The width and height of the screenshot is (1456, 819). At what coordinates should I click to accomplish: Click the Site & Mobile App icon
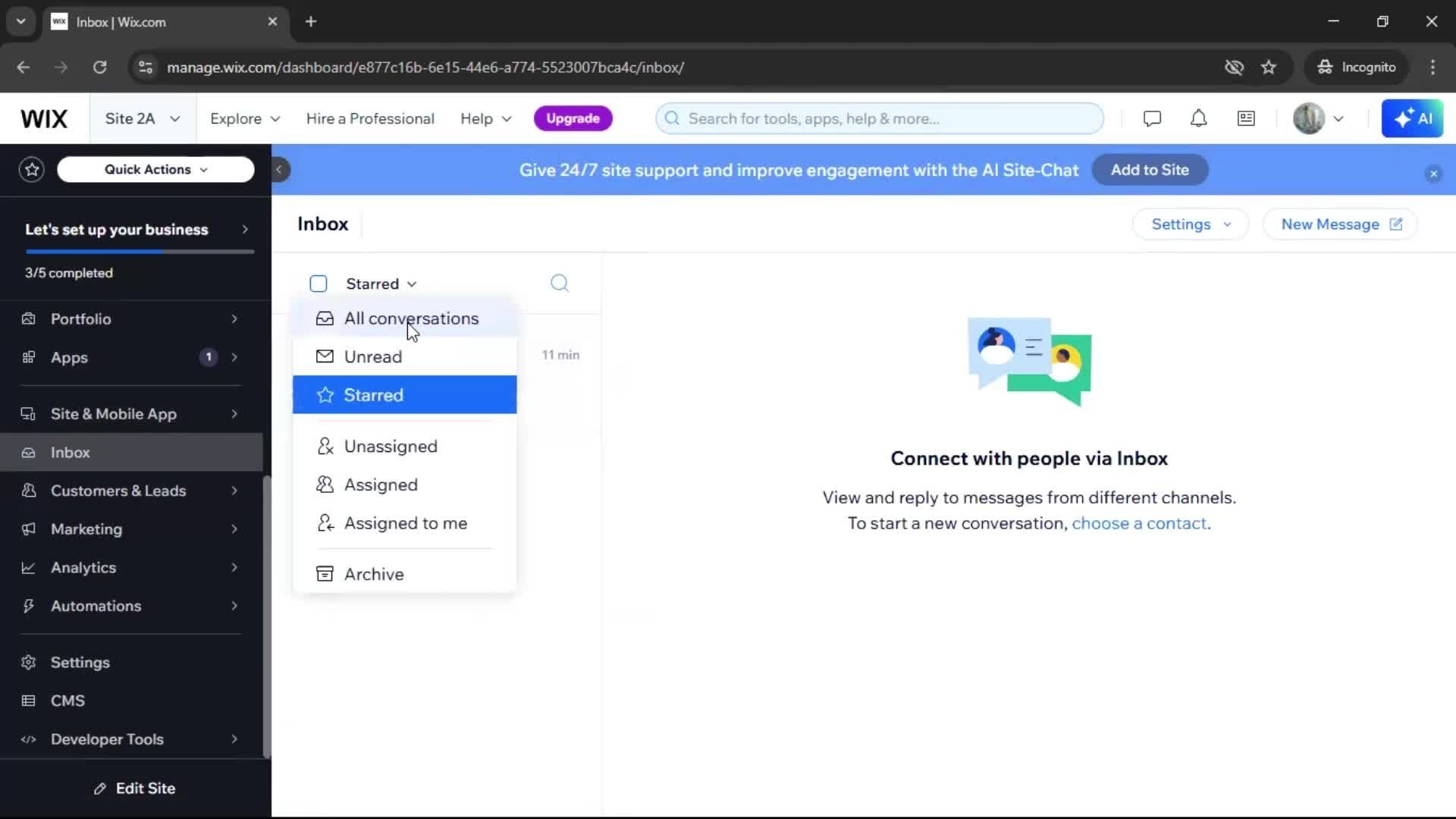coord(29,414)
